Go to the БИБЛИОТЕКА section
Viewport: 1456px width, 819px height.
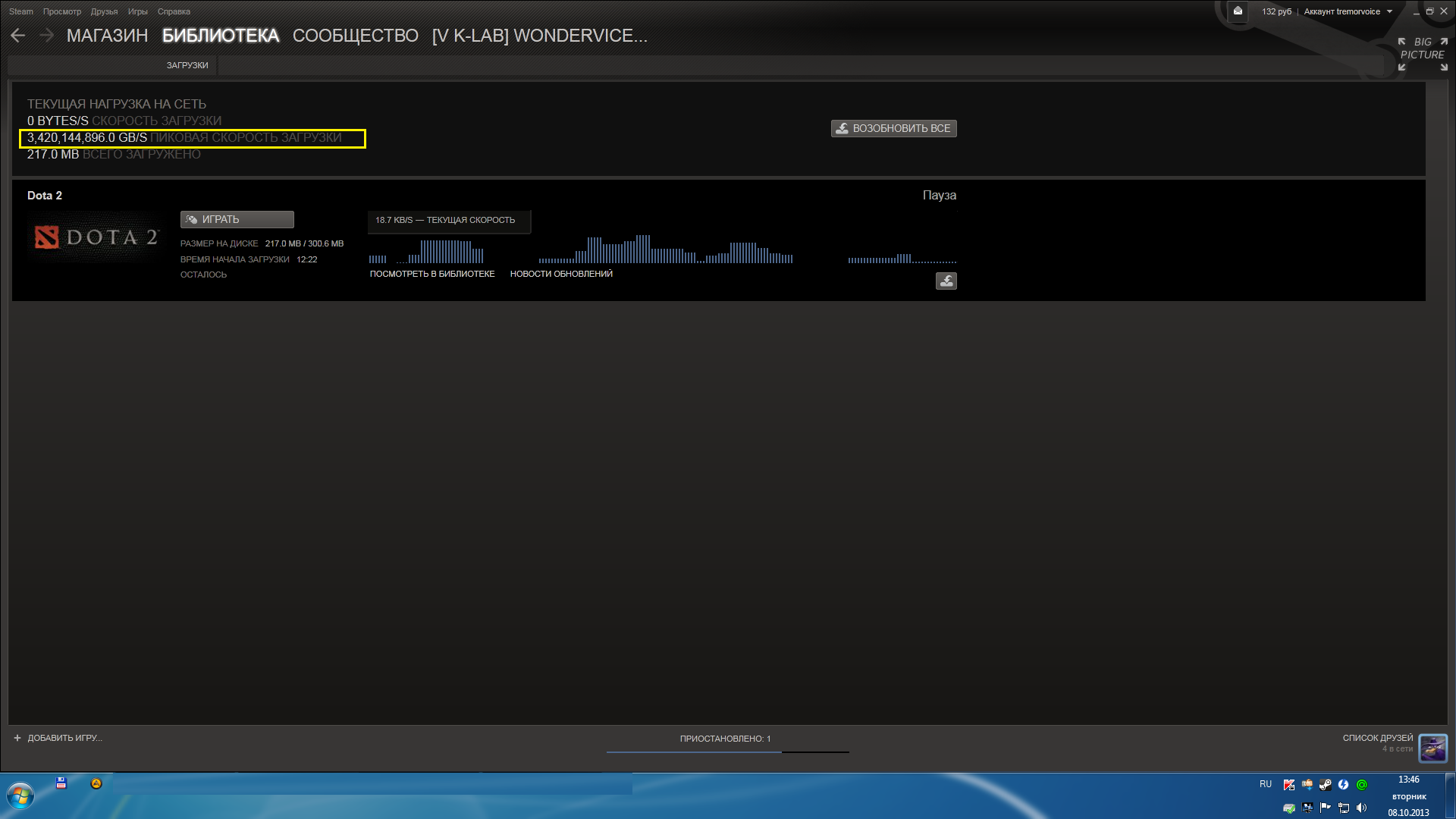click(x=221, y=36)
